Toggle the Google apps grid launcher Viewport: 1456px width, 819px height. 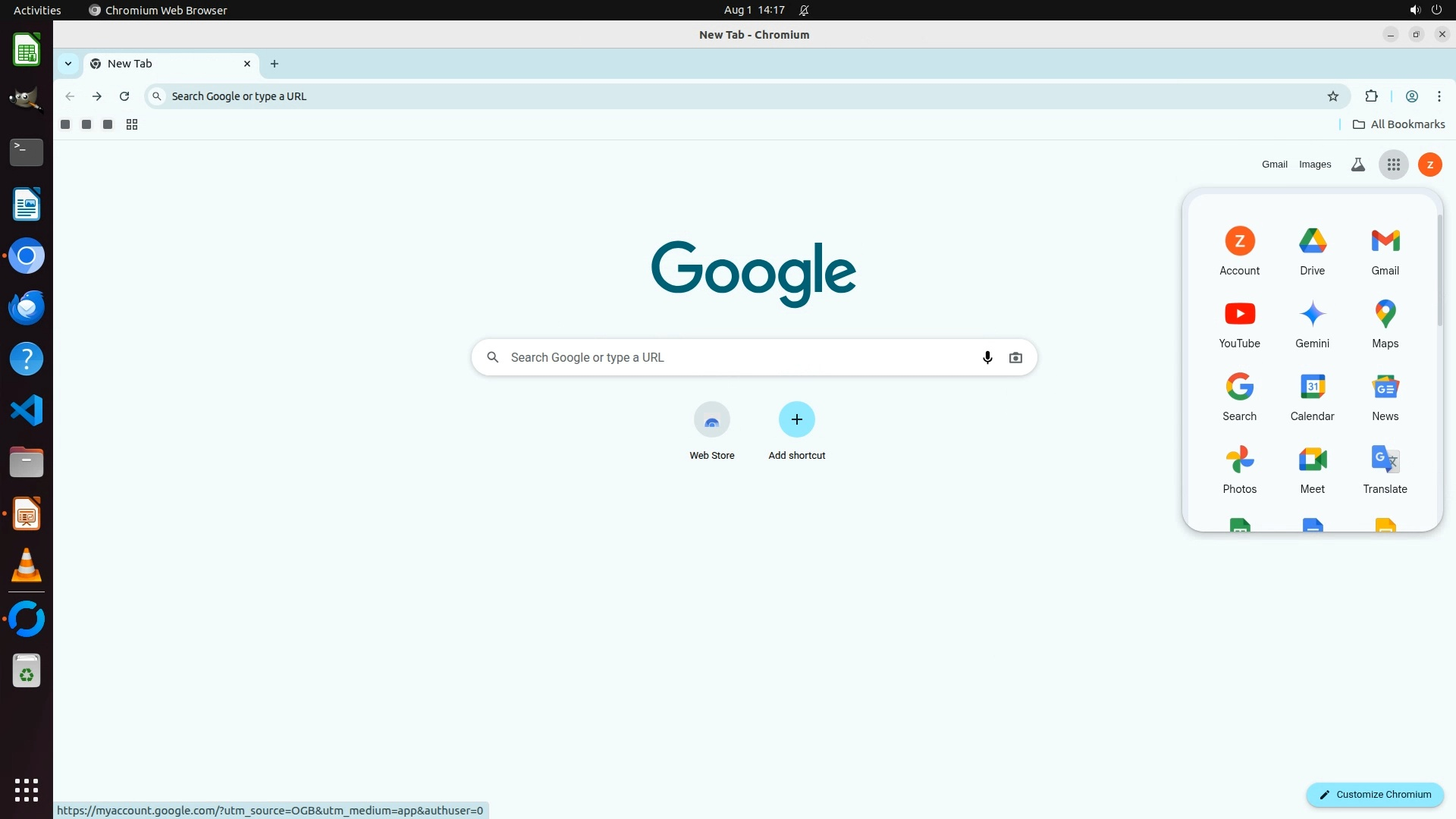coord(1393,165)
